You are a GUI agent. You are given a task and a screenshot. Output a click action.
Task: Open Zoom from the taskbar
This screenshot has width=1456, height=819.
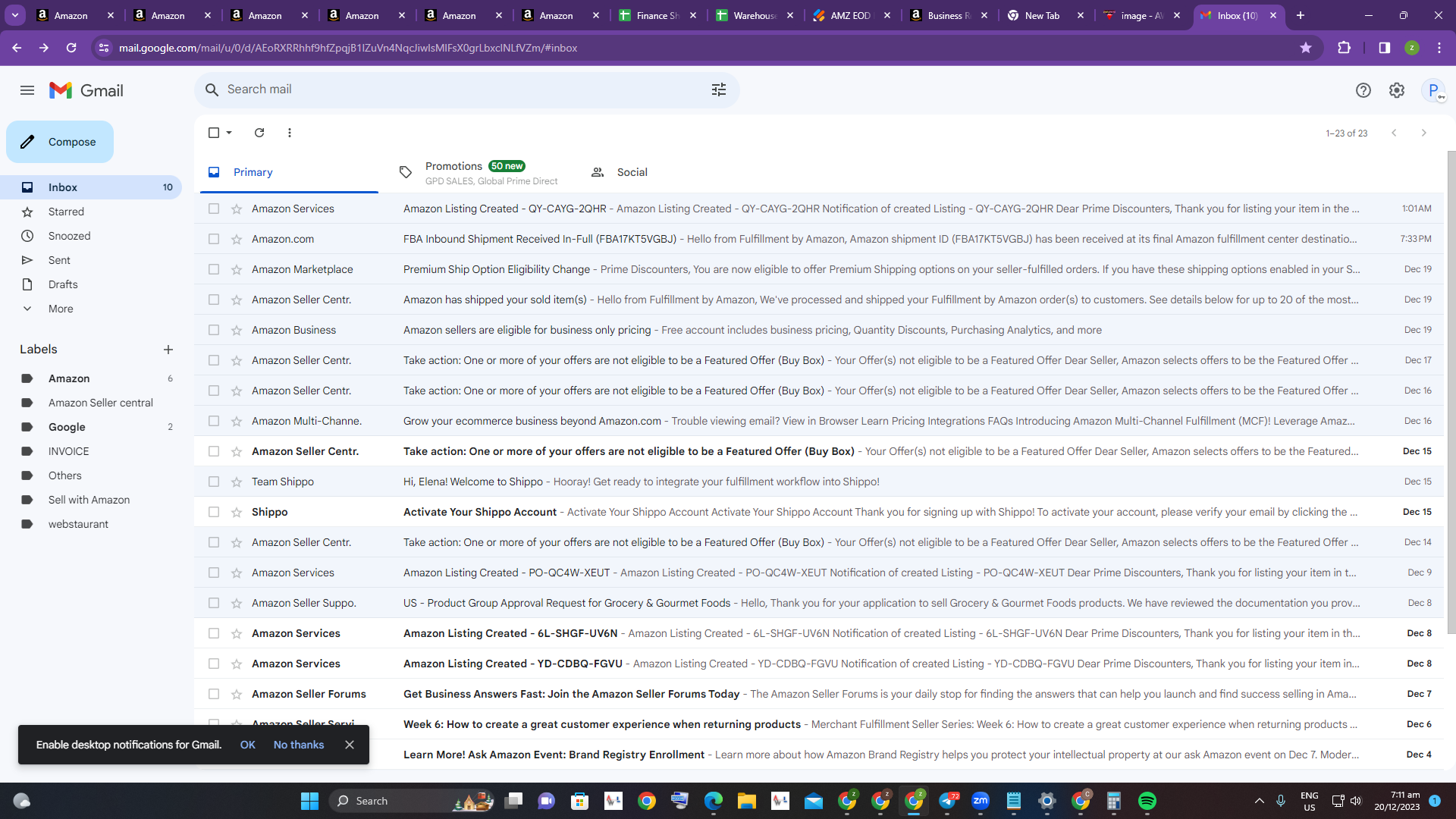[x=981, y=801]
